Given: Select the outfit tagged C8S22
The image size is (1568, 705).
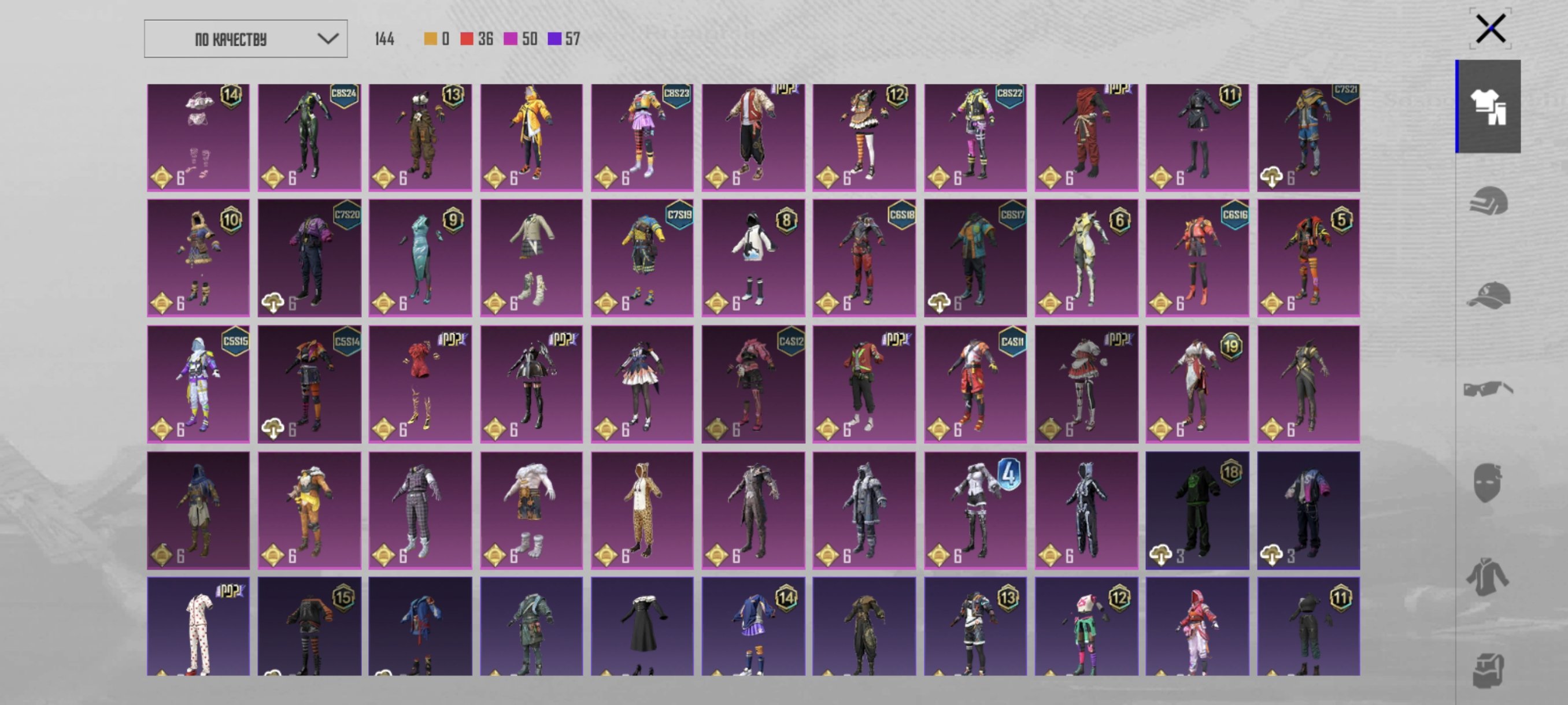Looking at the screenshot, I should (975, 138).
